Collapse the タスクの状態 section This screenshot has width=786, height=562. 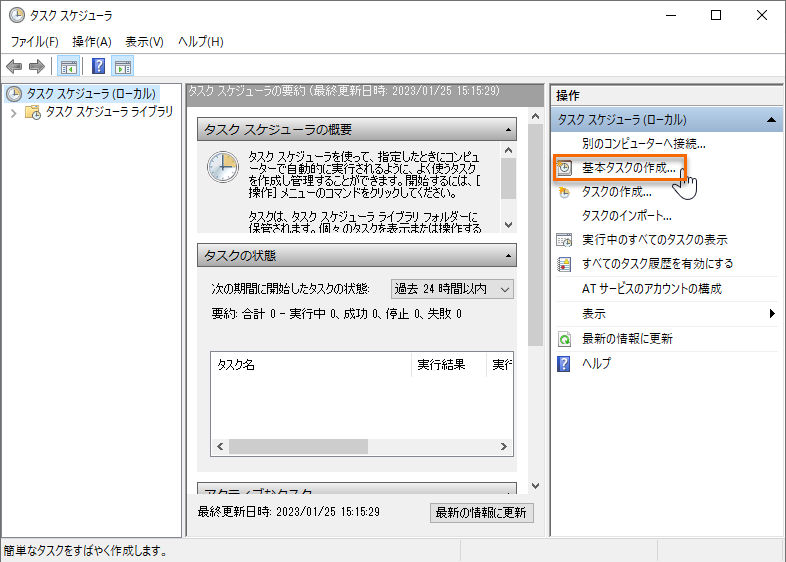pyautogui.click(x=508, y=255)
